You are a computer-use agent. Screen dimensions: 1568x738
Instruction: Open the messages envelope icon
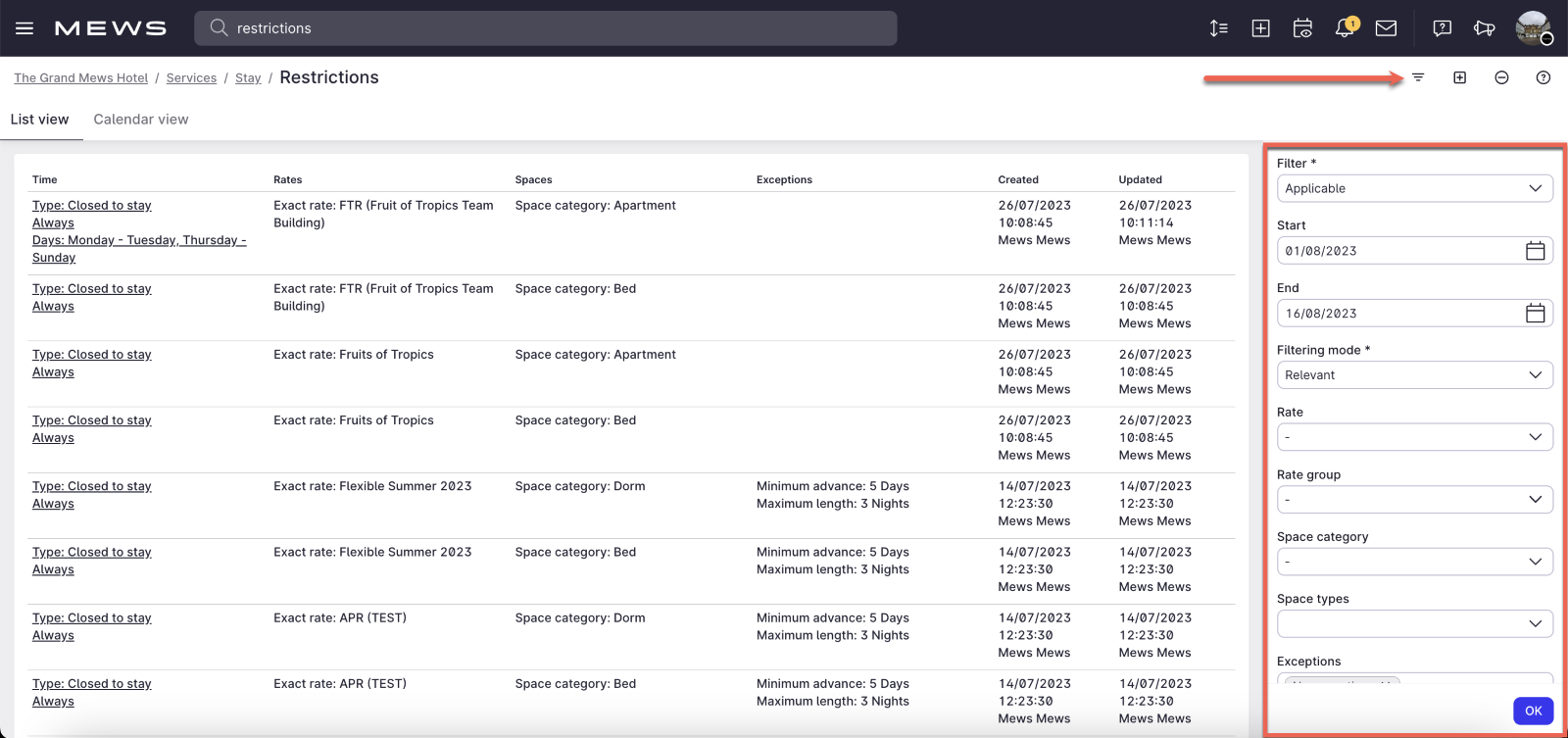[x=1386, y=28]
